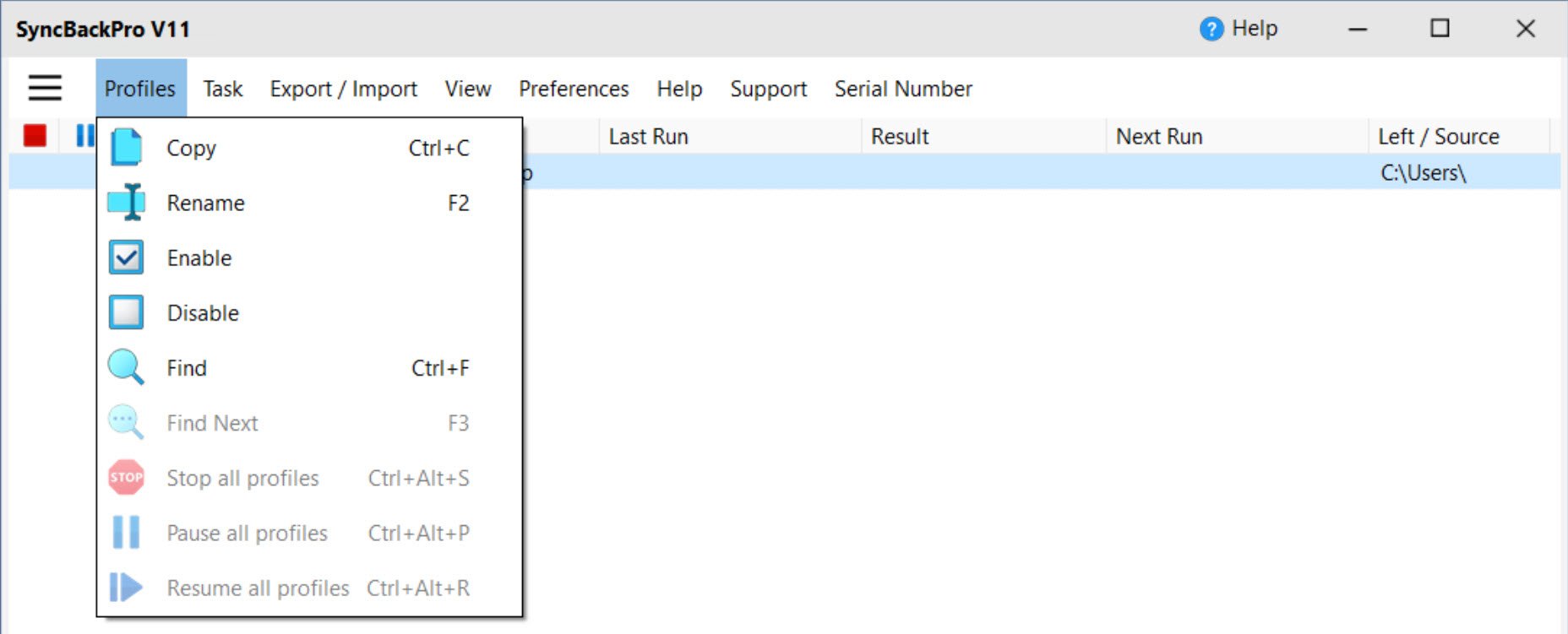Click the Copy page icon in menu
Viewport: 1568px width, 634px height.
pos(127,148)
